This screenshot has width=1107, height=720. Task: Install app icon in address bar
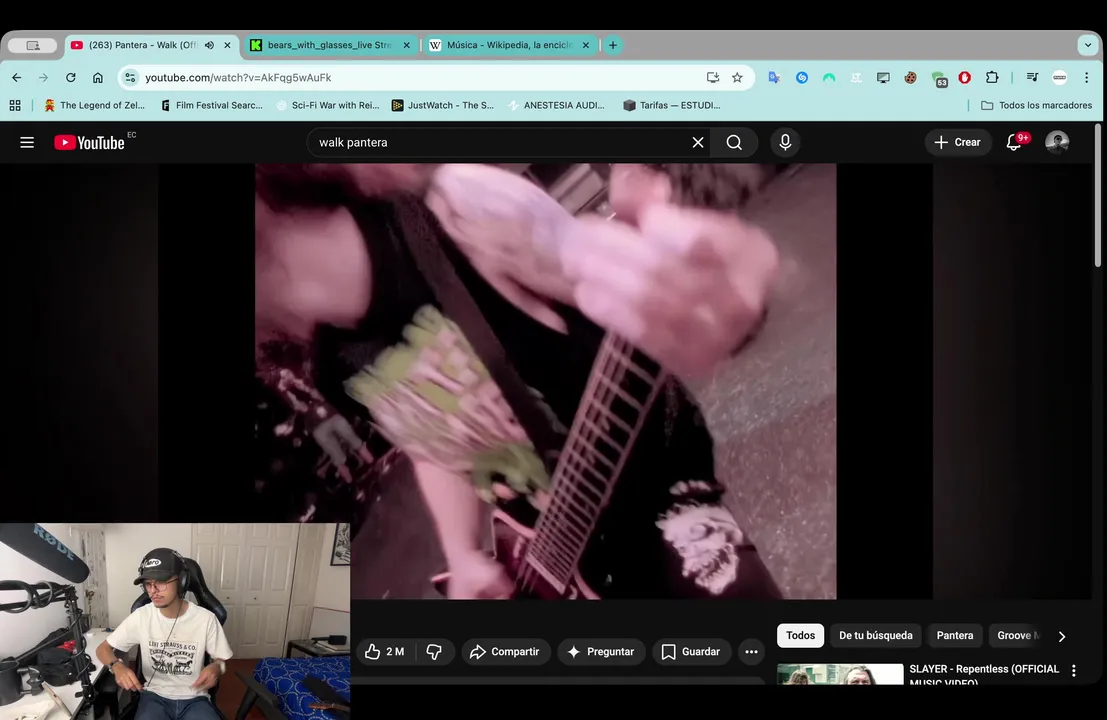(x=712, y=78)
